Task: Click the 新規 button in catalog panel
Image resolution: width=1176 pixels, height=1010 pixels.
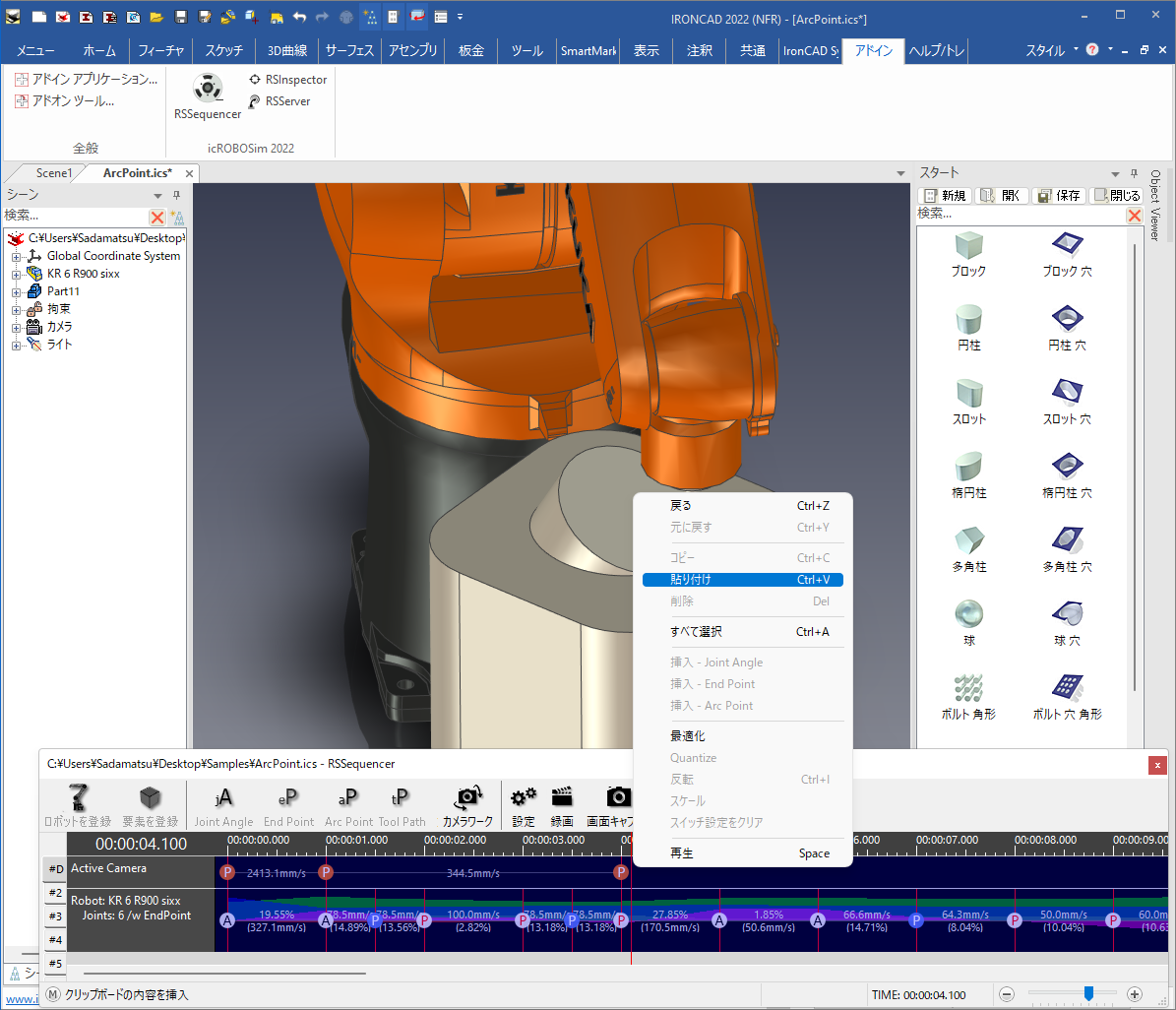Action: (944, 195)
